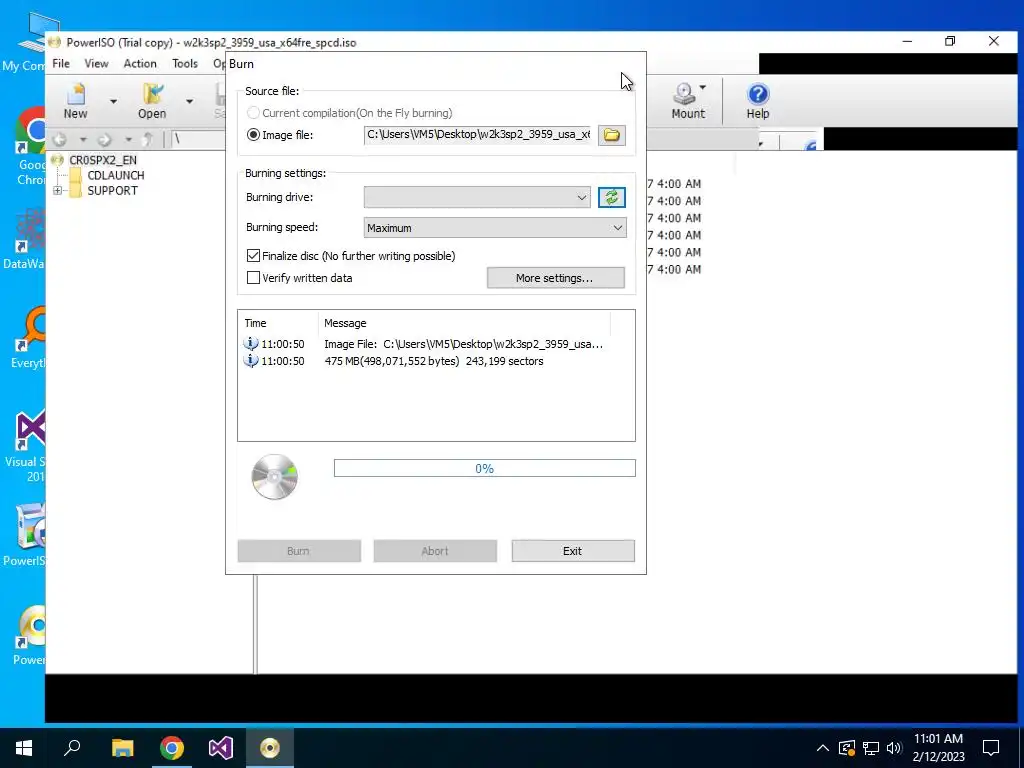Open the Action menu
This screenshot has height=768, width=1024.
[140, 63]
